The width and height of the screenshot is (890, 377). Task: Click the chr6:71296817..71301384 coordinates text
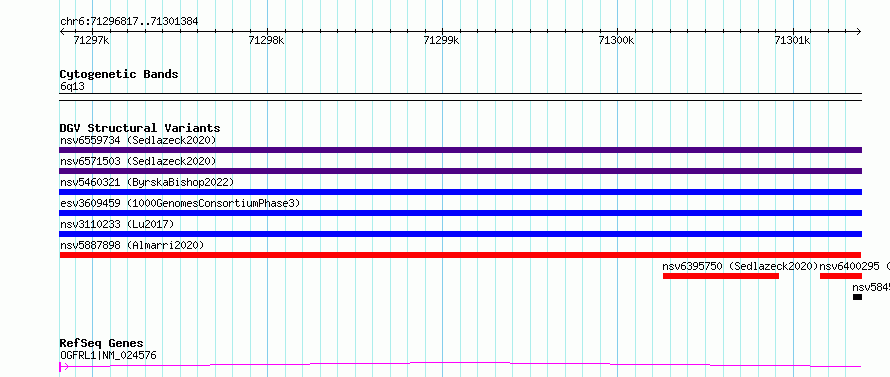click(129, 22)
